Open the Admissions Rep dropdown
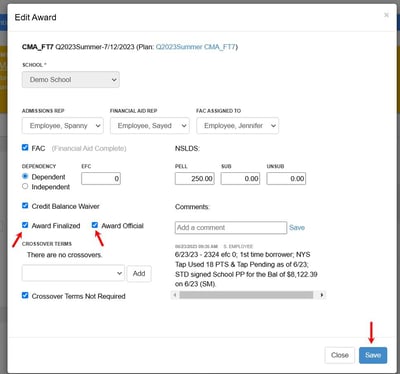 pyautogui.click(x=63, y=126)
